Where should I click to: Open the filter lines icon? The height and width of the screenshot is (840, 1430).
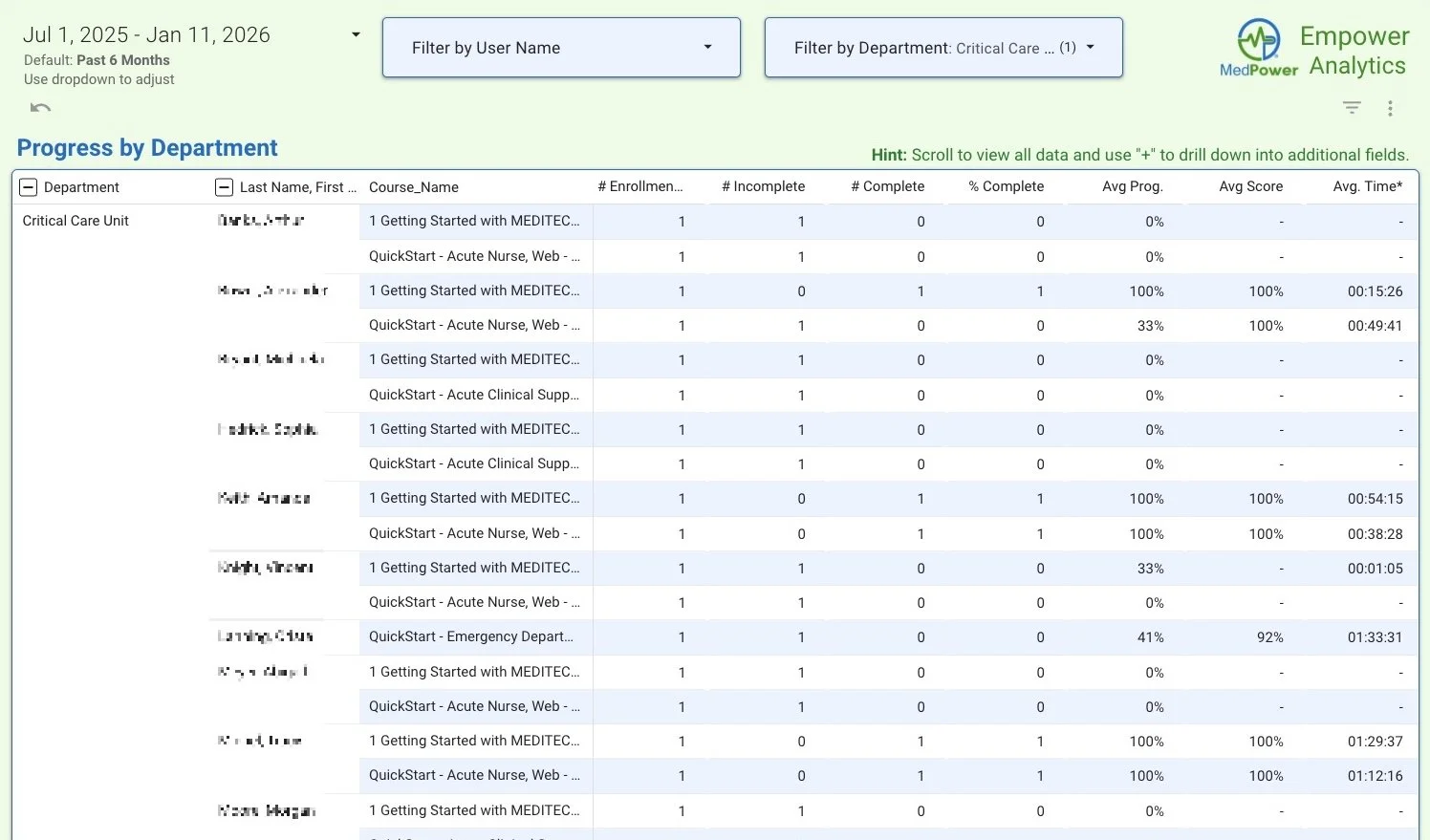tap(1352, 108)
